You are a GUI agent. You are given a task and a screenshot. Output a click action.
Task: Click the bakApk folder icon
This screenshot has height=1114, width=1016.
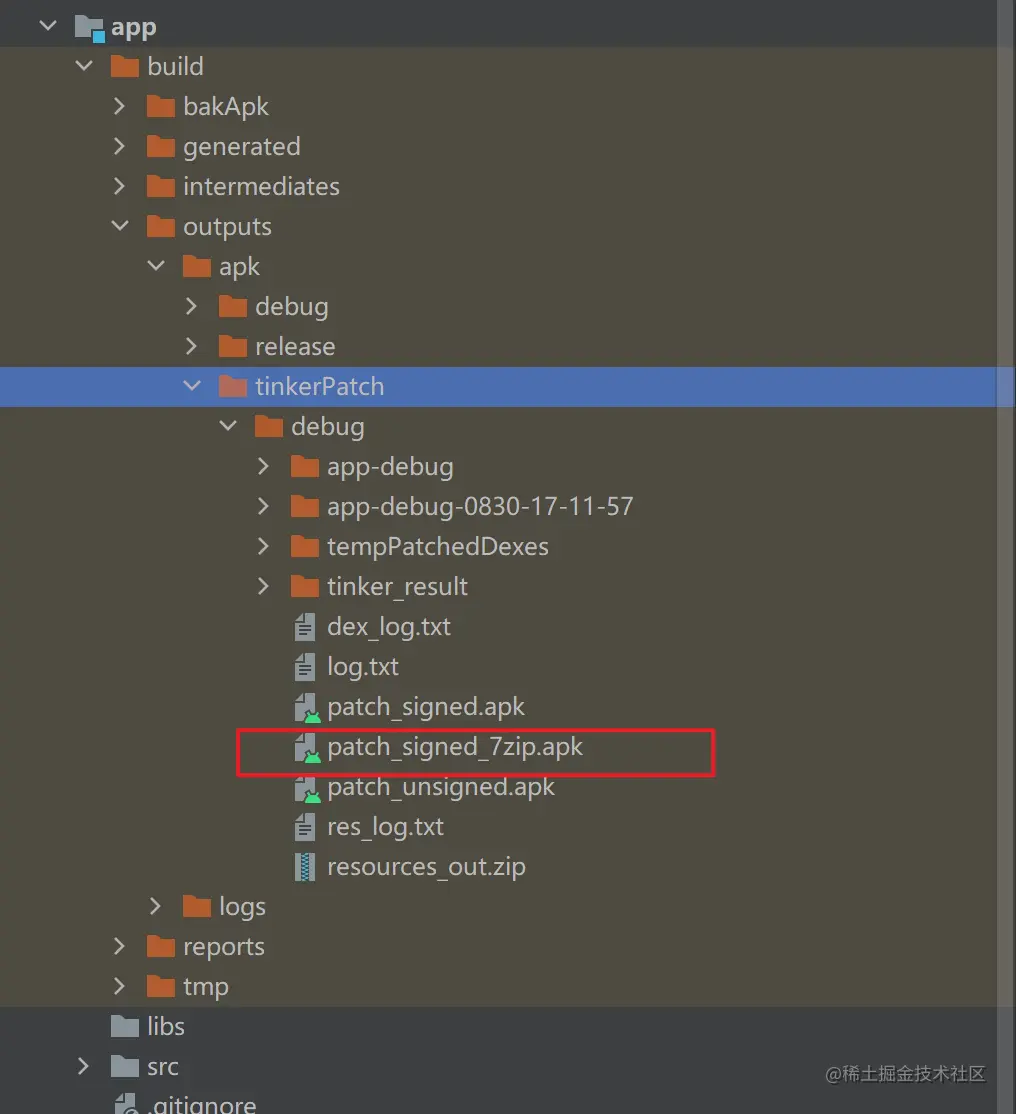161,107
